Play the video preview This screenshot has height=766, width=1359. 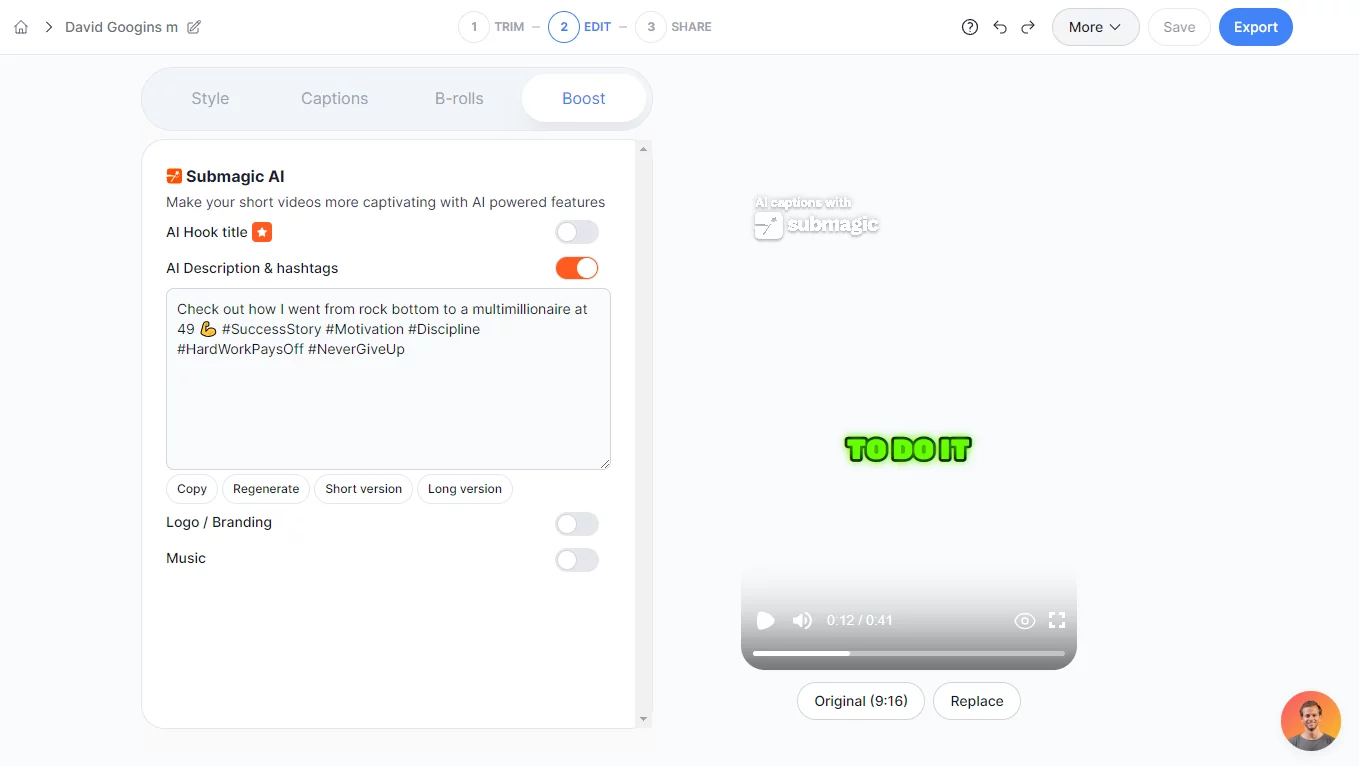coord(766,621)
